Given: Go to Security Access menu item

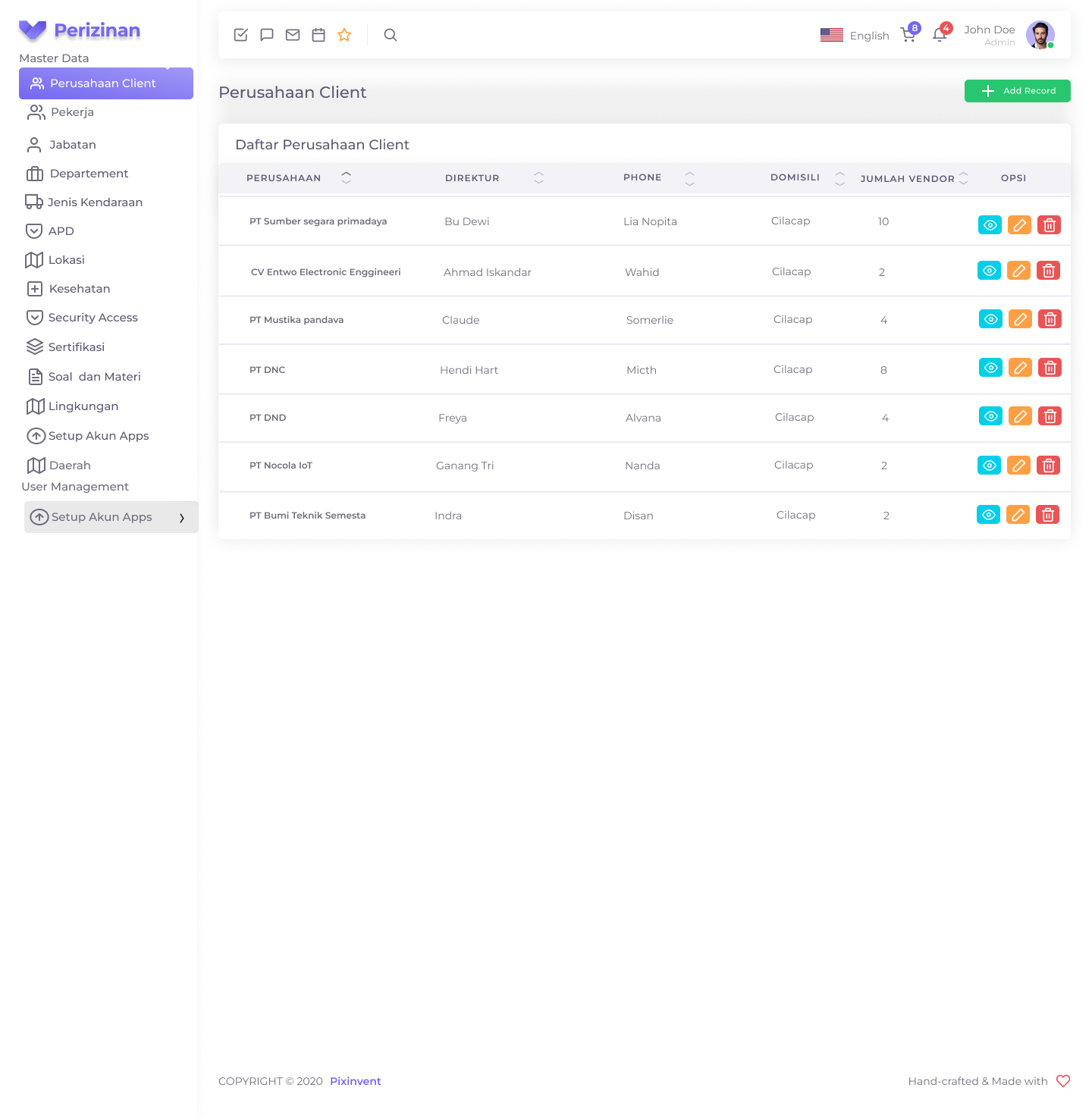Looking at the screenshot, I should [93, 318].
